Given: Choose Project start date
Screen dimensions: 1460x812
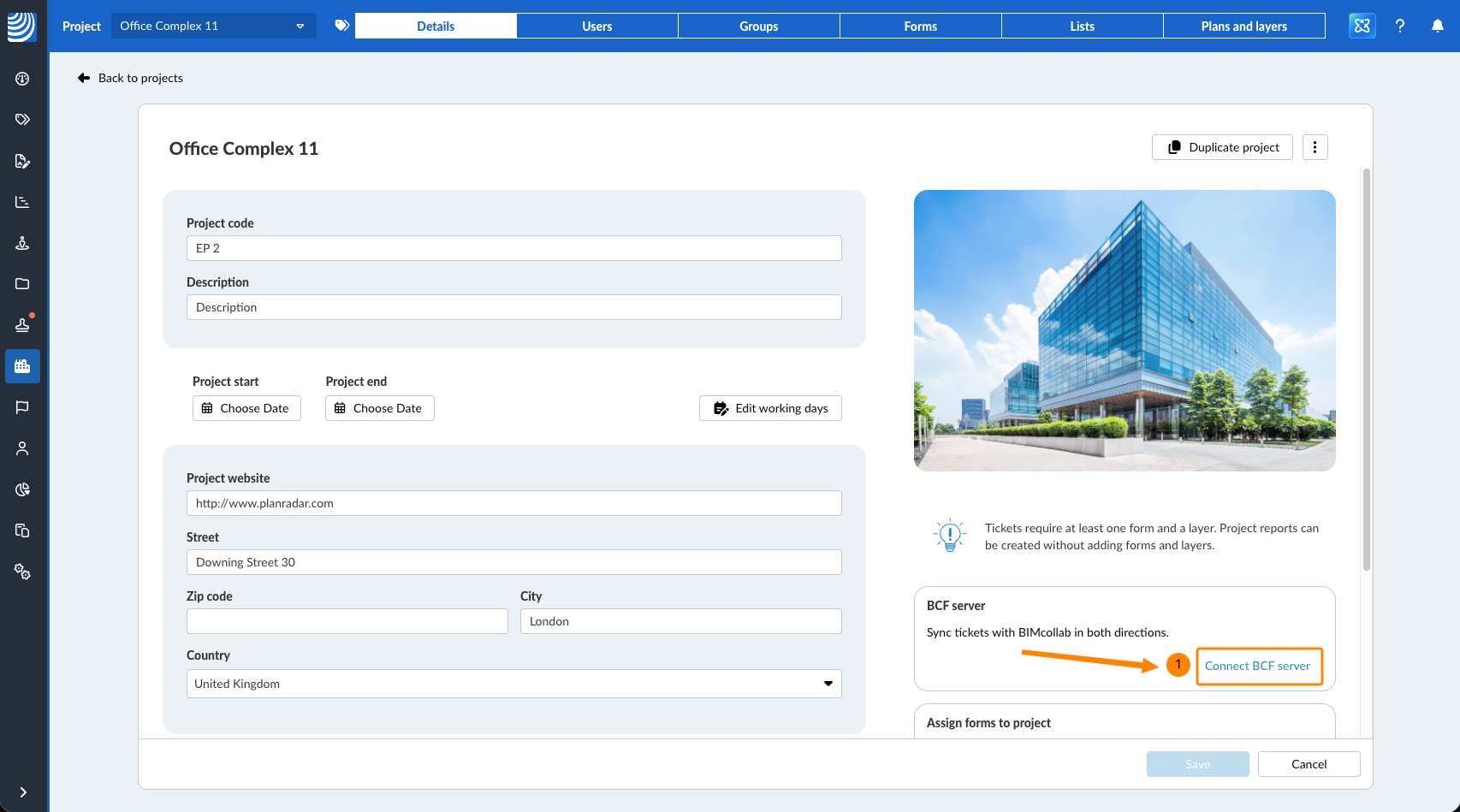Looking at the screenshot, I should click(x=246, y=408).
